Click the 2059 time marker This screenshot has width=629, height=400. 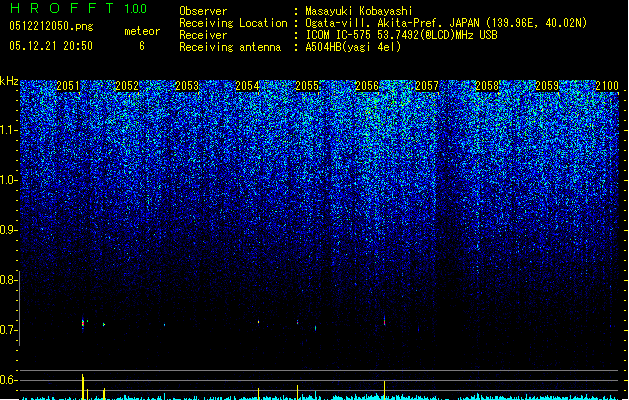point(547,86)
